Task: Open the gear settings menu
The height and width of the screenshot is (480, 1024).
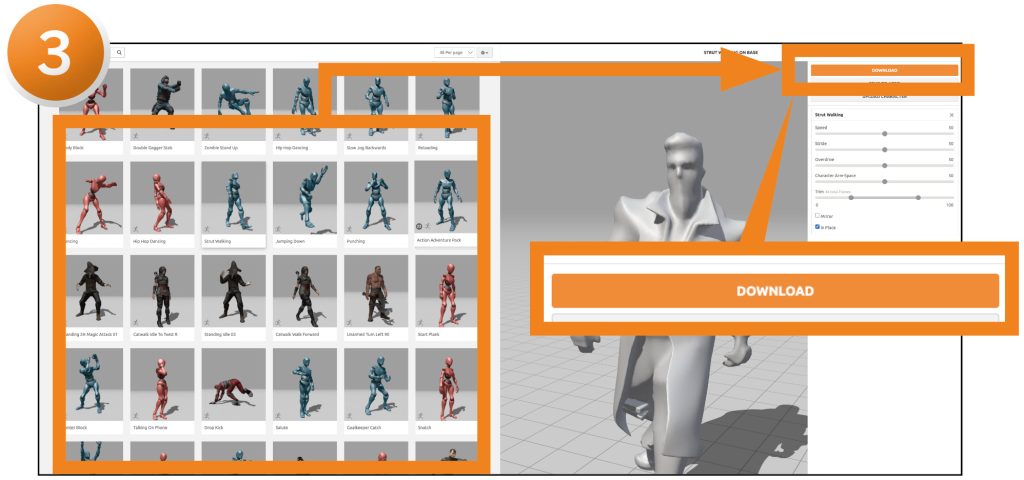Action: click(x=485, y=52)
